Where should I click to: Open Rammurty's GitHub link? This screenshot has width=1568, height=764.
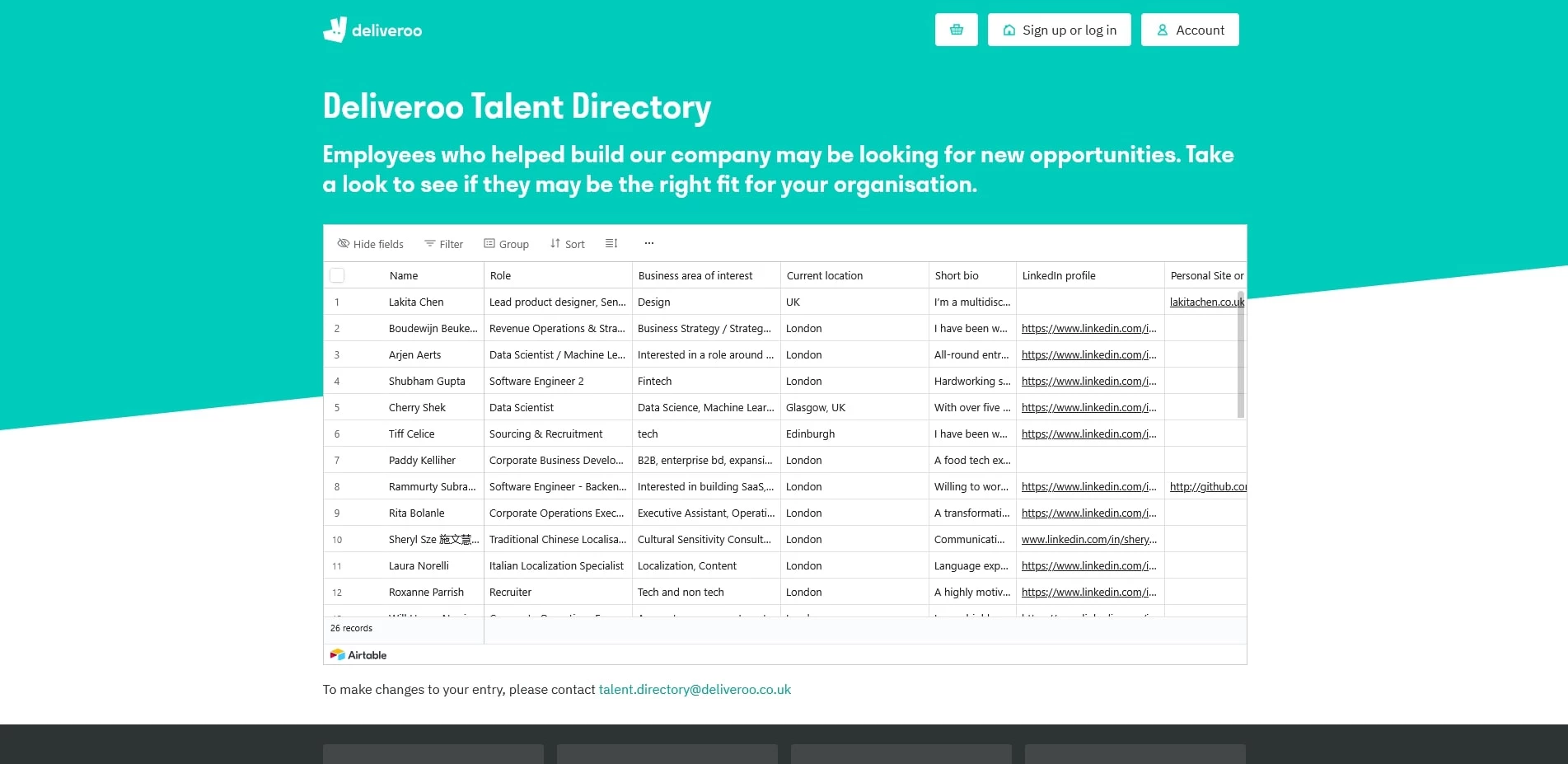1207,487
